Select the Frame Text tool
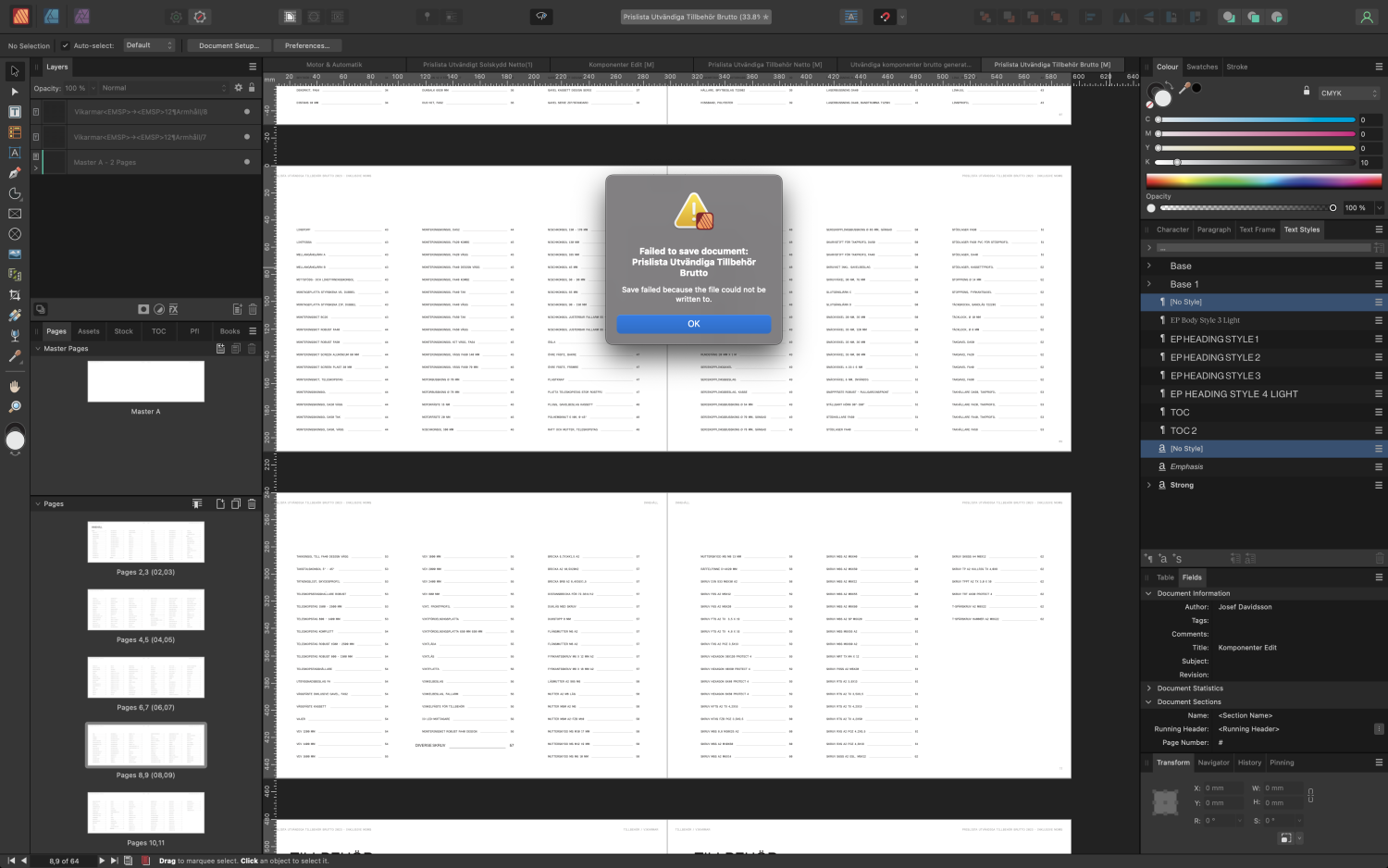This screenshot has width=1388, height=868. [x=15, y=112]
